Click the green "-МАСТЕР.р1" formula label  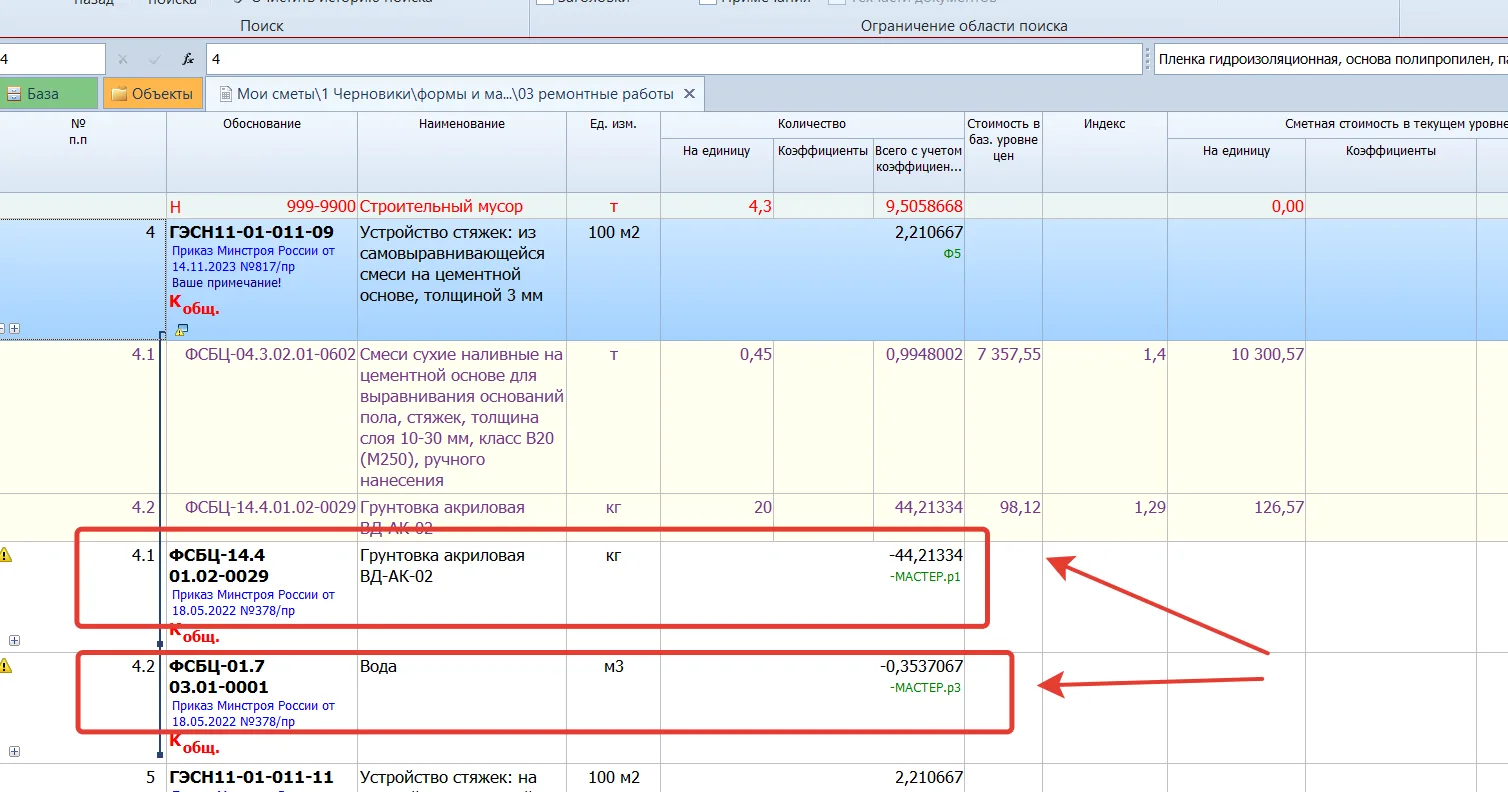tap(924, 577)
